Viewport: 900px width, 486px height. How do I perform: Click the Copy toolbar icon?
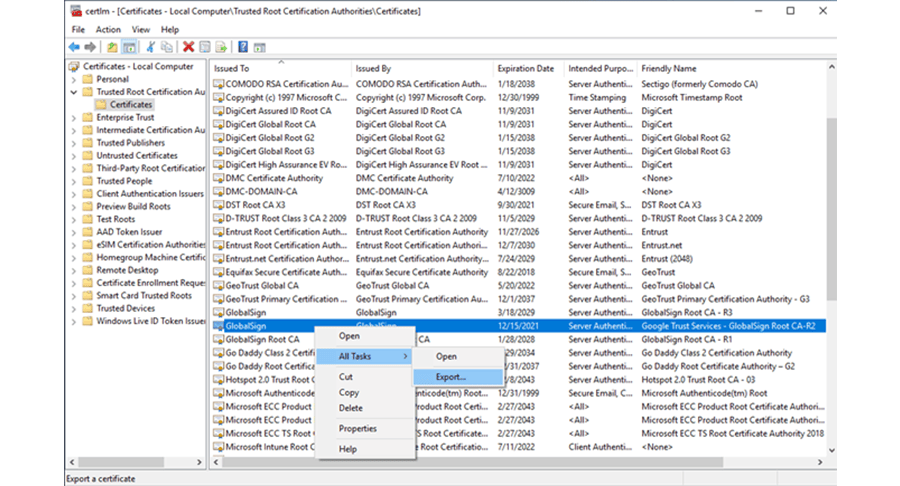point(167,47)
